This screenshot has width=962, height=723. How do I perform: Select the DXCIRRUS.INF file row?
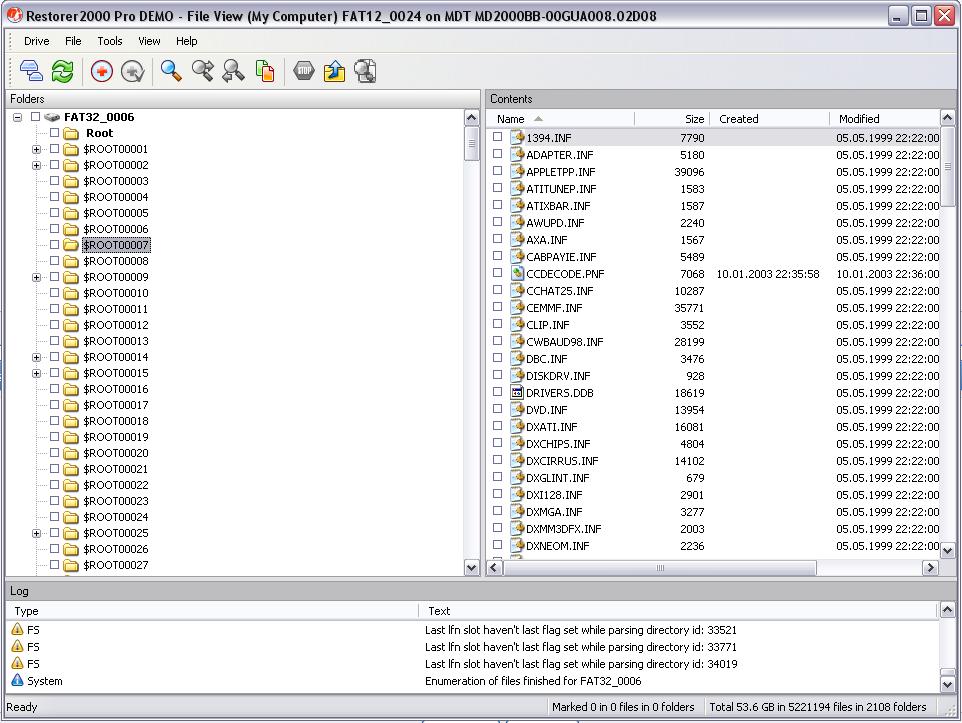pyautogui.click(x=715, y=461)
